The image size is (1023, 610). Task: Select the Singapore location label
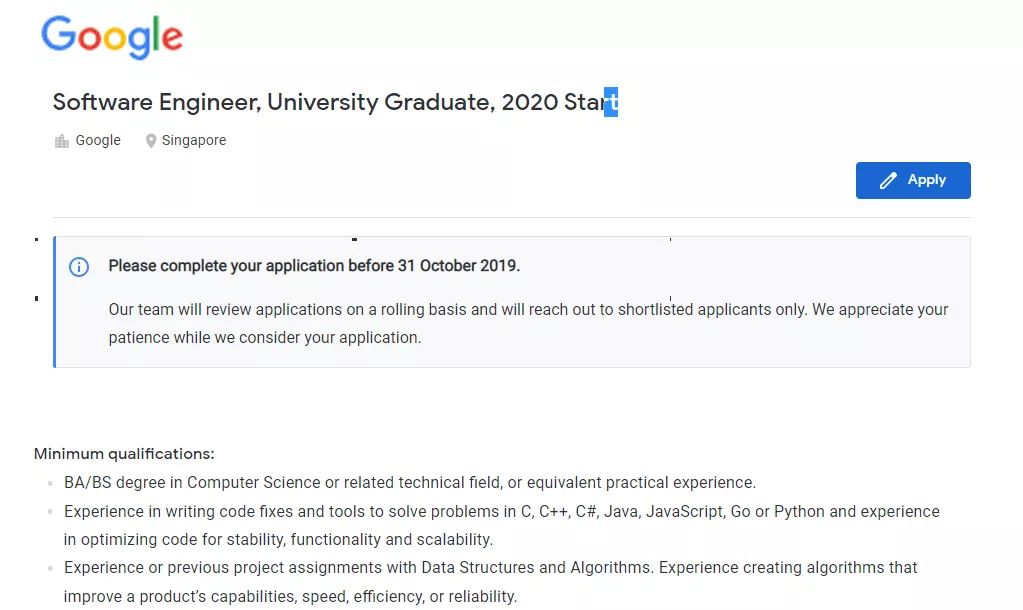tap(194, 140)
